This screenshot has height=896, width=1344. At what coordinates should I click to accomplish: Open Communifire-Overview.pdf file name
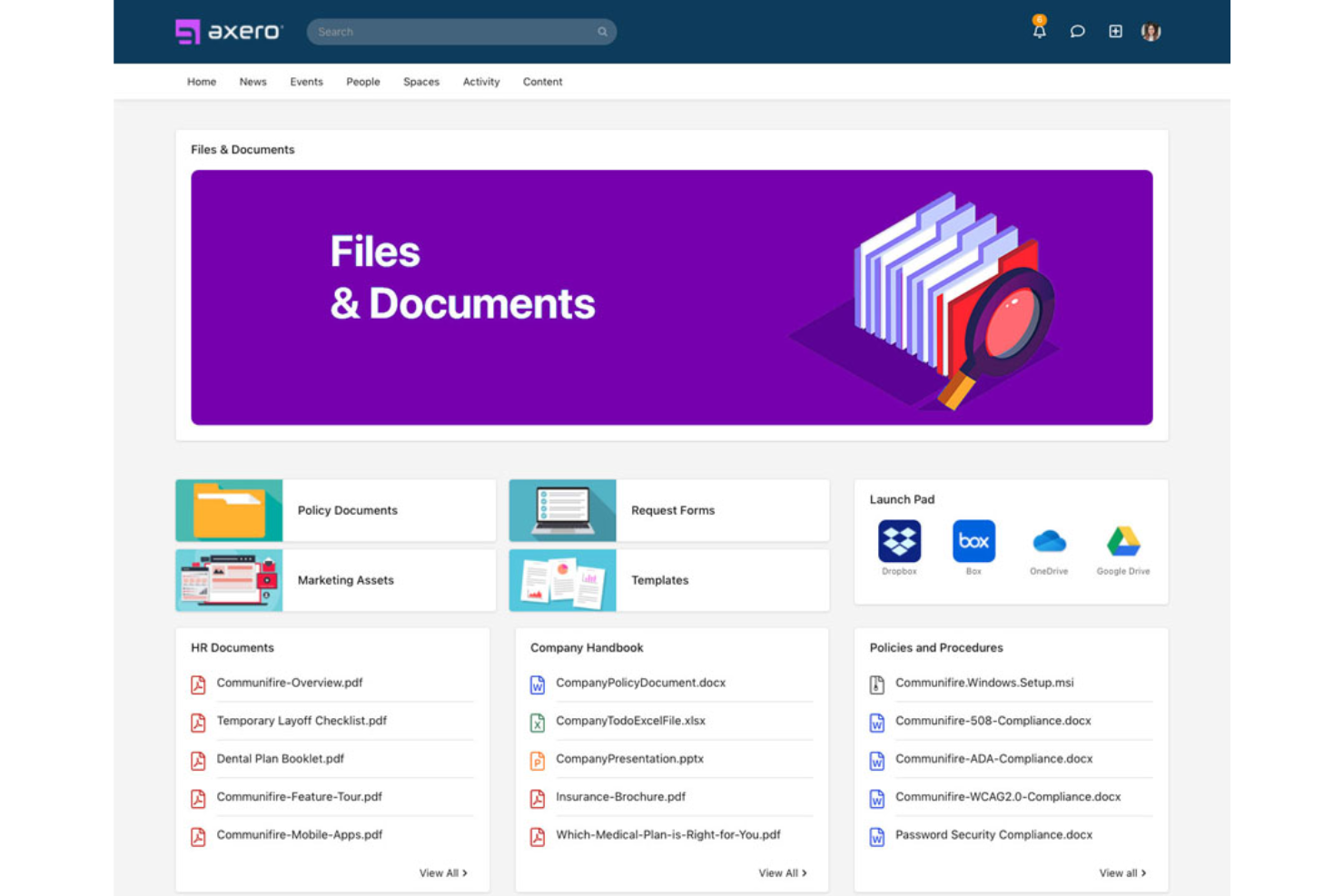coord(290,683)
